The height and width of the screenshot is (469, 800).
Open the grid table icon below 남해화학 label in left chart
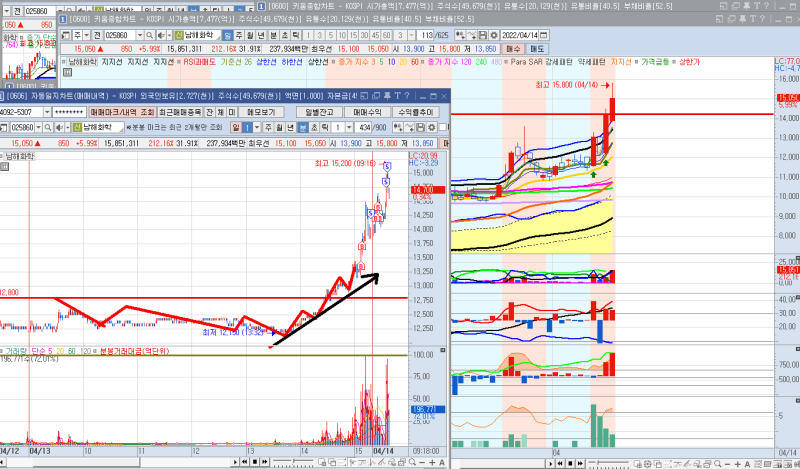coord(5,166)
